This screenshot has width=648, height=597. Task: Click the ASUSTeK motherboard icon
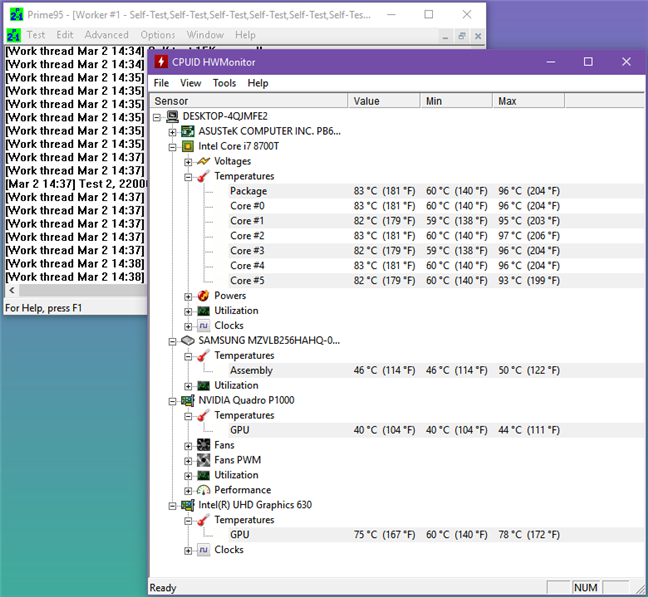point(188,131)
